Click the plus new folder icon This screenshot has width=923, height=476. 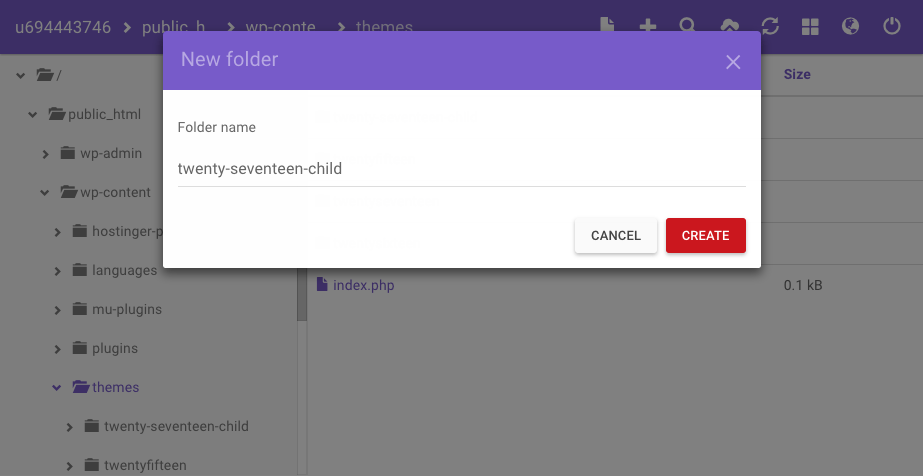(x=648, y=25)
